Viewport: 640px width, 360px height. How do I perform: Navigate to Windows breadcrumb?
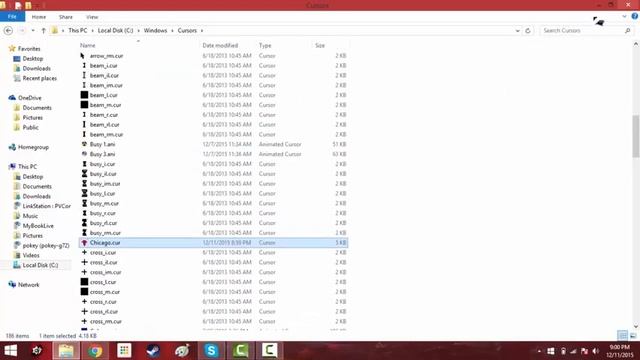[155, 31]
